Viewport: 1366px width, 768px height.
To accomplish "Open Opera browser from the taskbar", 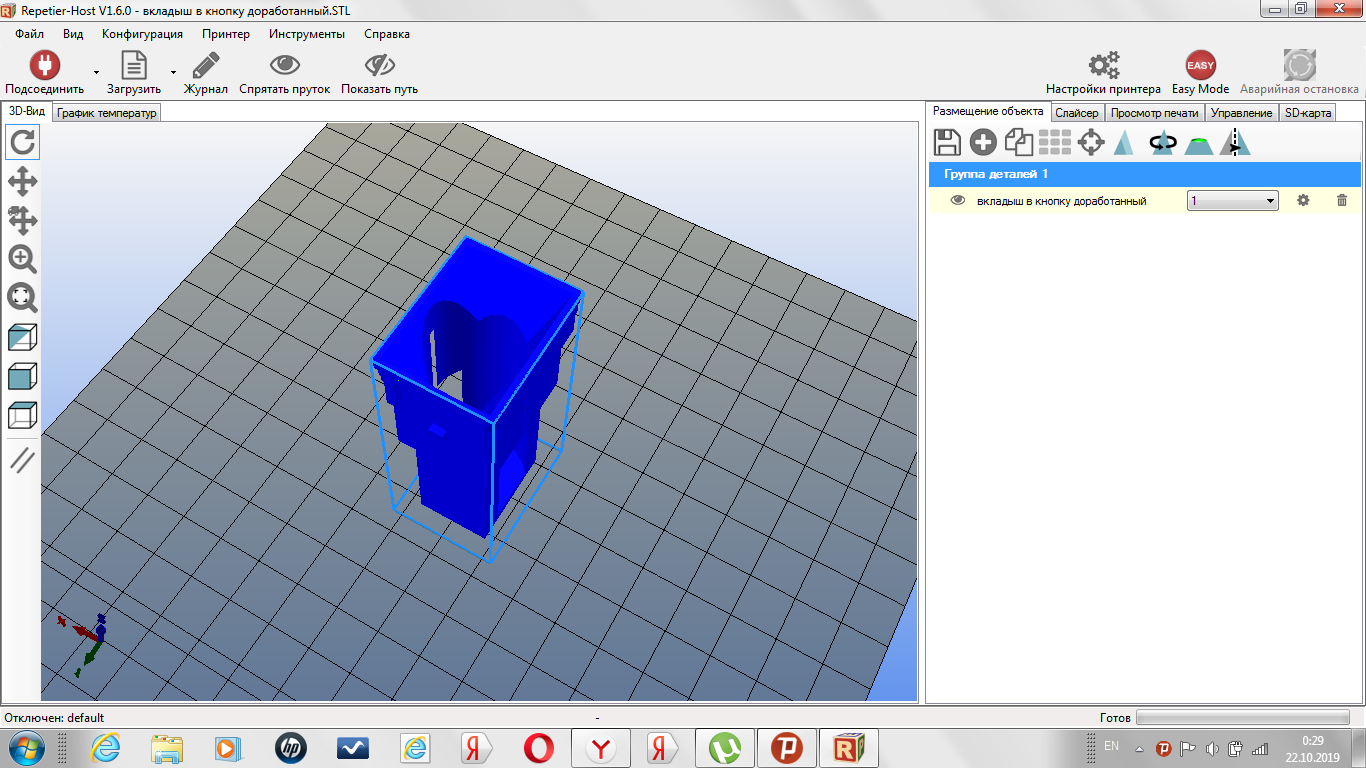I will pos(539,748).
